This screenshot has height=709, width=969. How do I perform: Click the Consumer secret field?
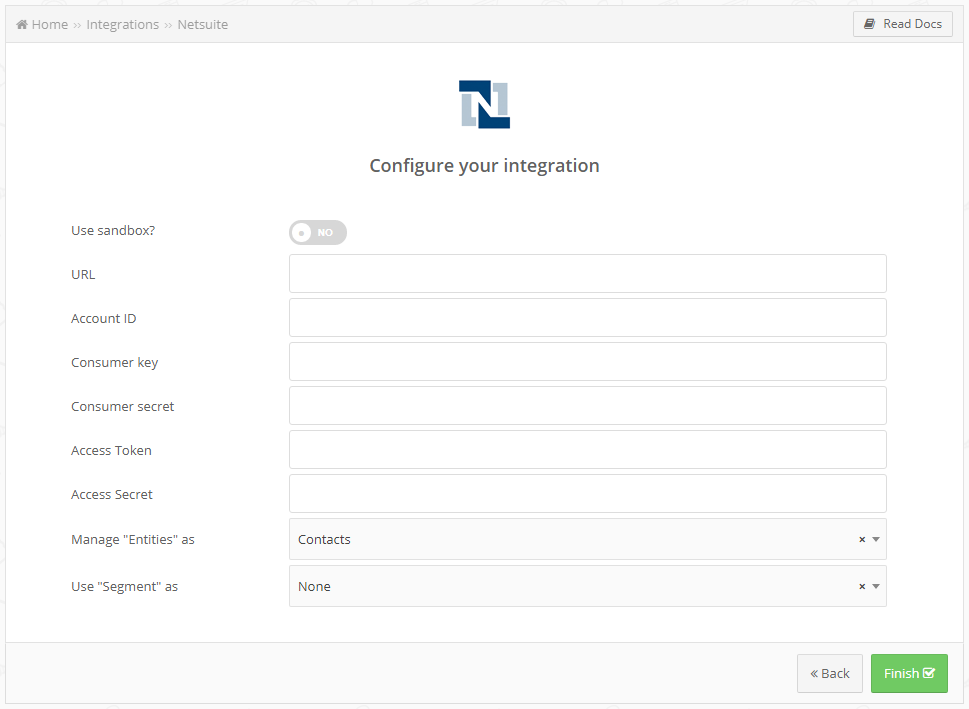[588, 405]
